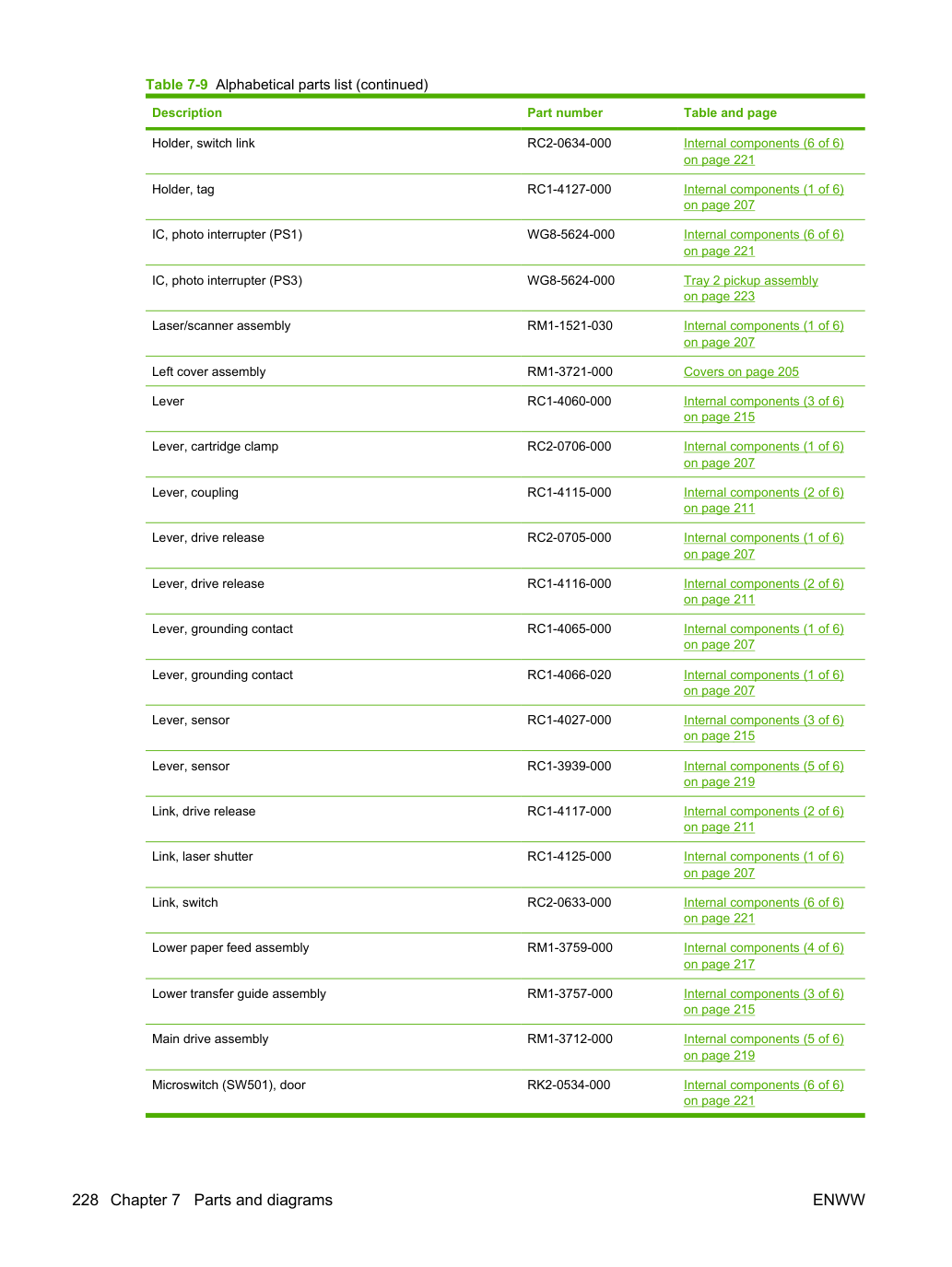Follow Microswitch (SW501), door page link
This screenshot has height=1267, width=952.
click(763, 1093)
